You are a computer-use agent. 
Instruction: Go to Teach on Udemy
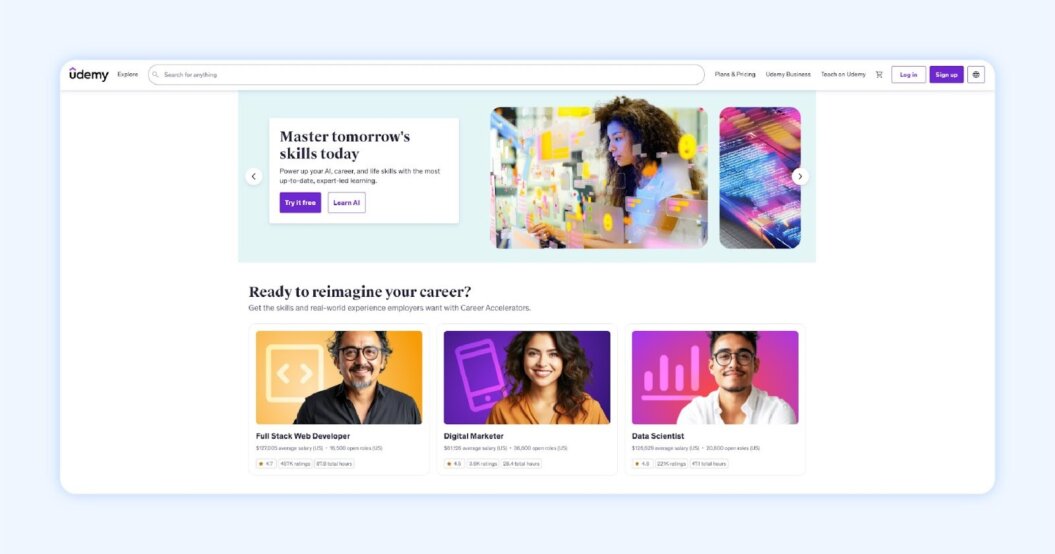pos(843,75)
